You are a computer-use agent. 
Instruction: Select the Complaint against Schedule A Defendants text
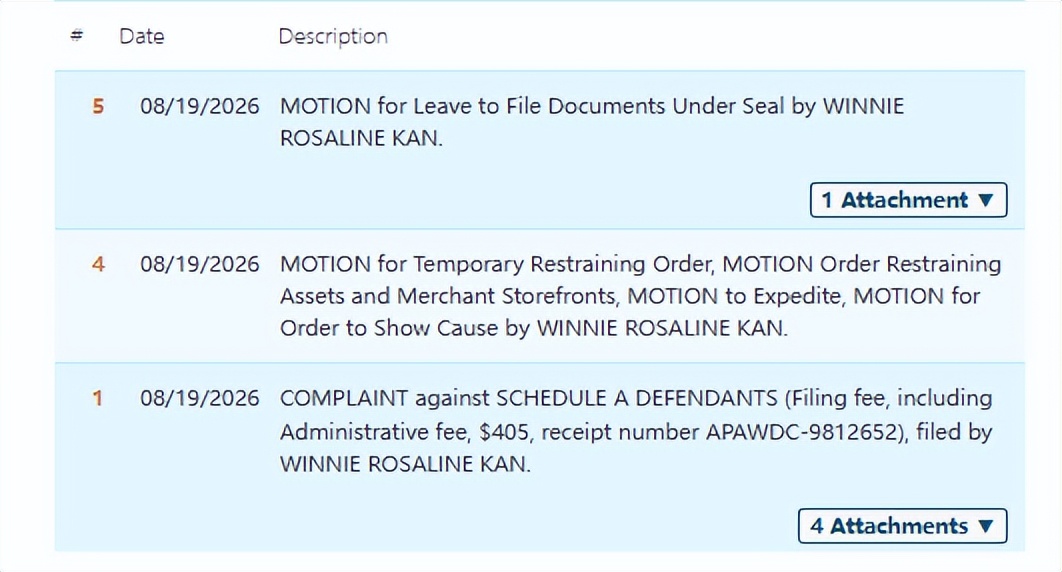(x=528, y=398)
